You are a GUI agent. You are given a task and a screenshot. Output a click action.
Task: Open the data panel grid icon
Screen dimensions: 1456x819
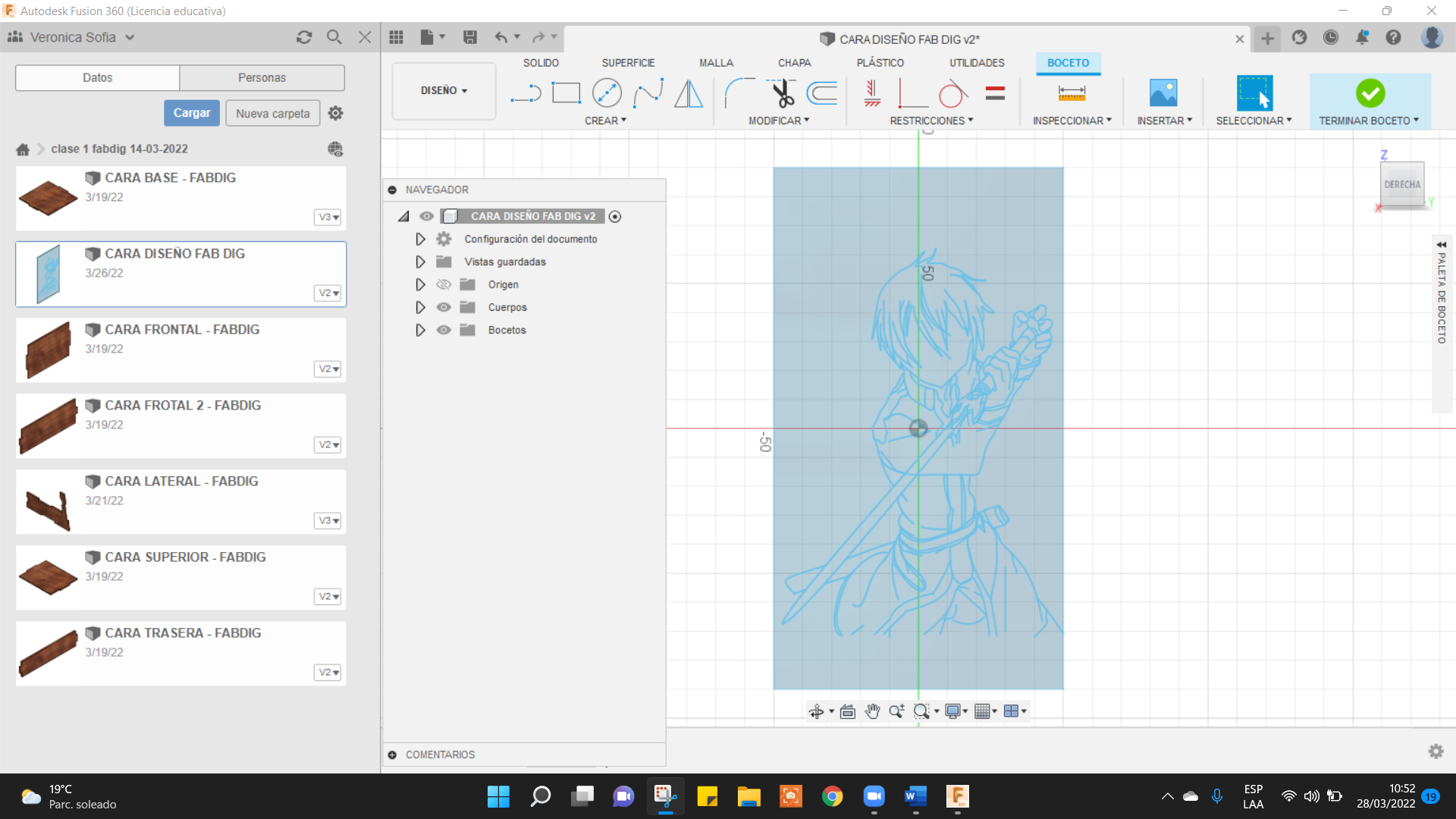click(396, 37)
